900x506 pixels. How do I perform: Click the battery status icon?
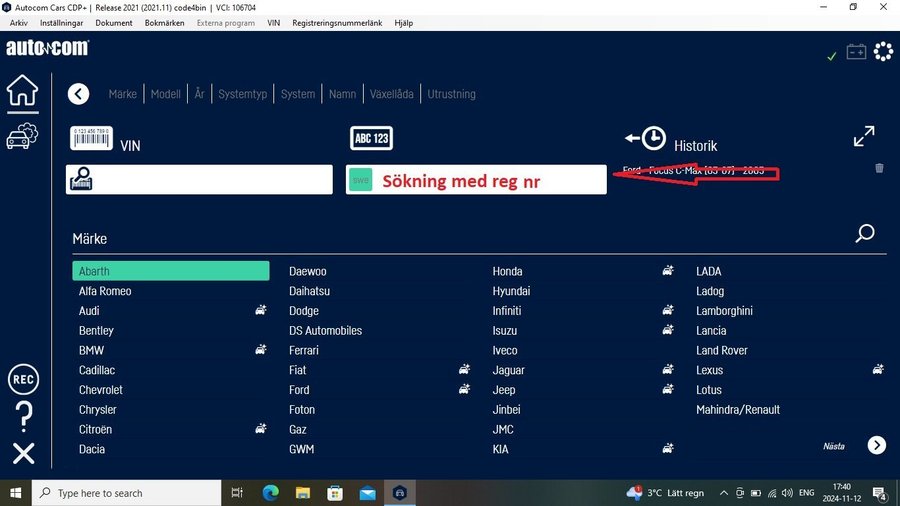coord(856,52)
